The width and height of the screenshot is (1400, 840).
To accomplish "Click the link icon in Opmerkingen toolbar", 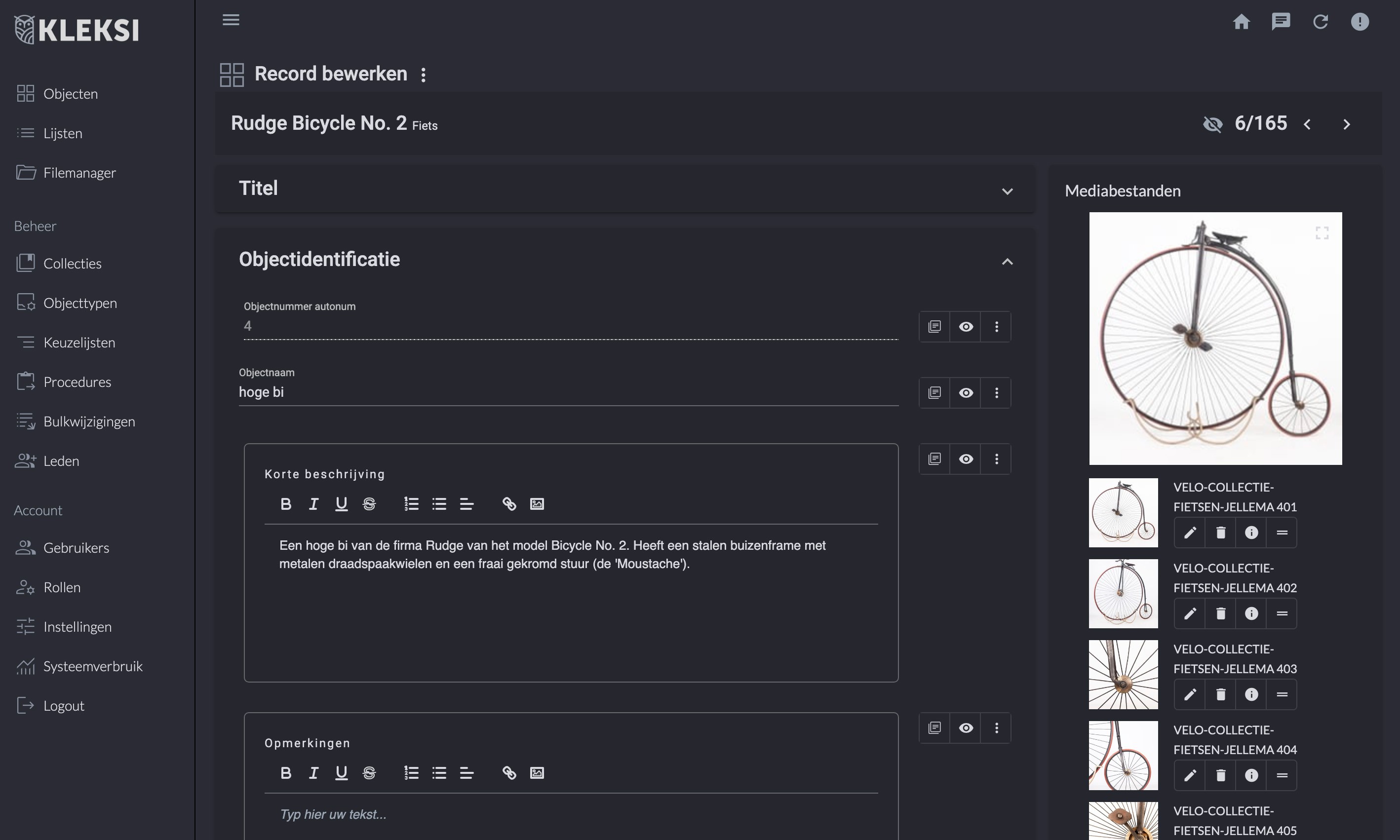I will point(510,773).
